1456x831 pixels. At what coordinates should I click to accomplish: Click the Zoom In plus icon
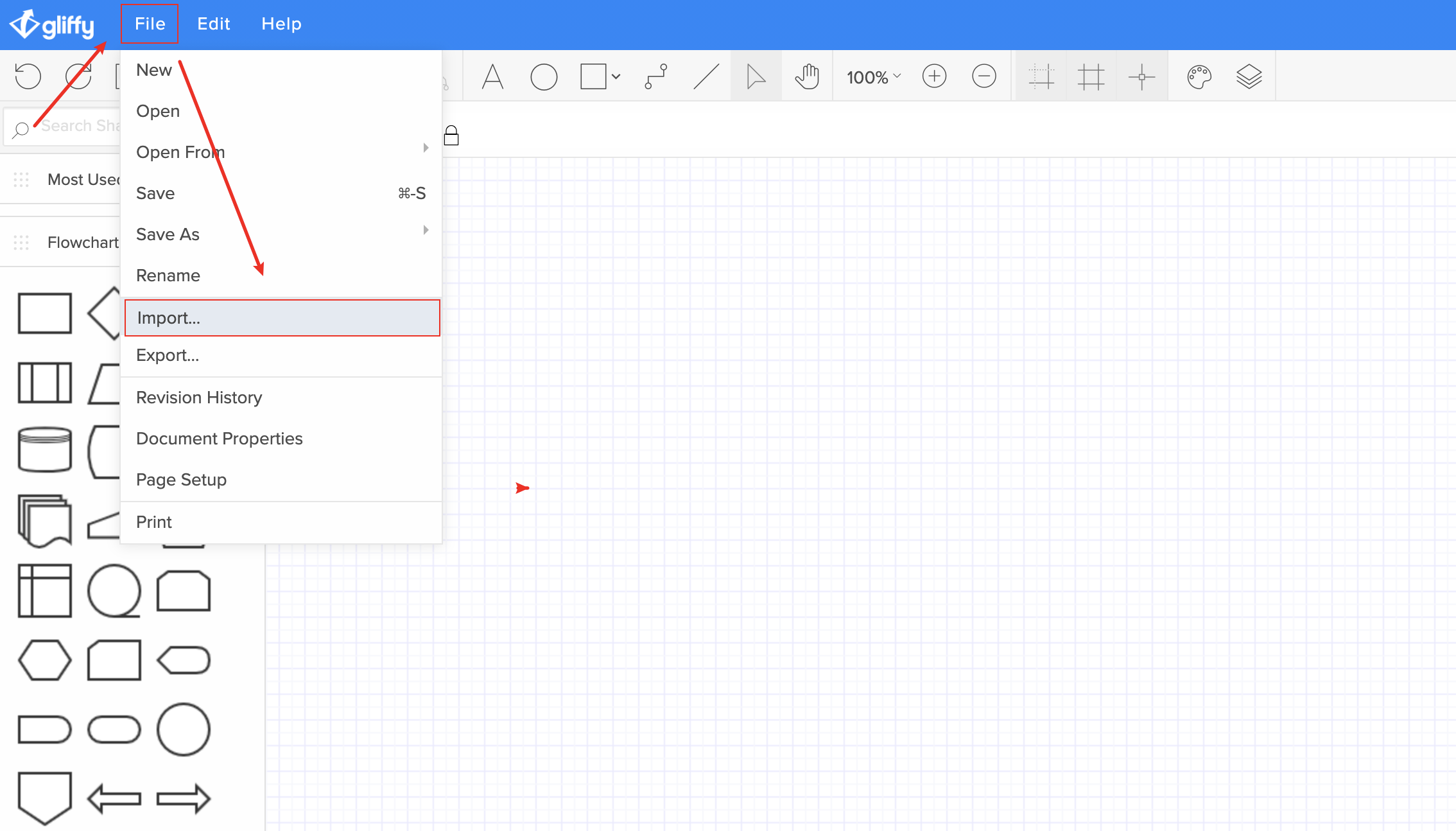pyautogui.click(x=934, y=76)
